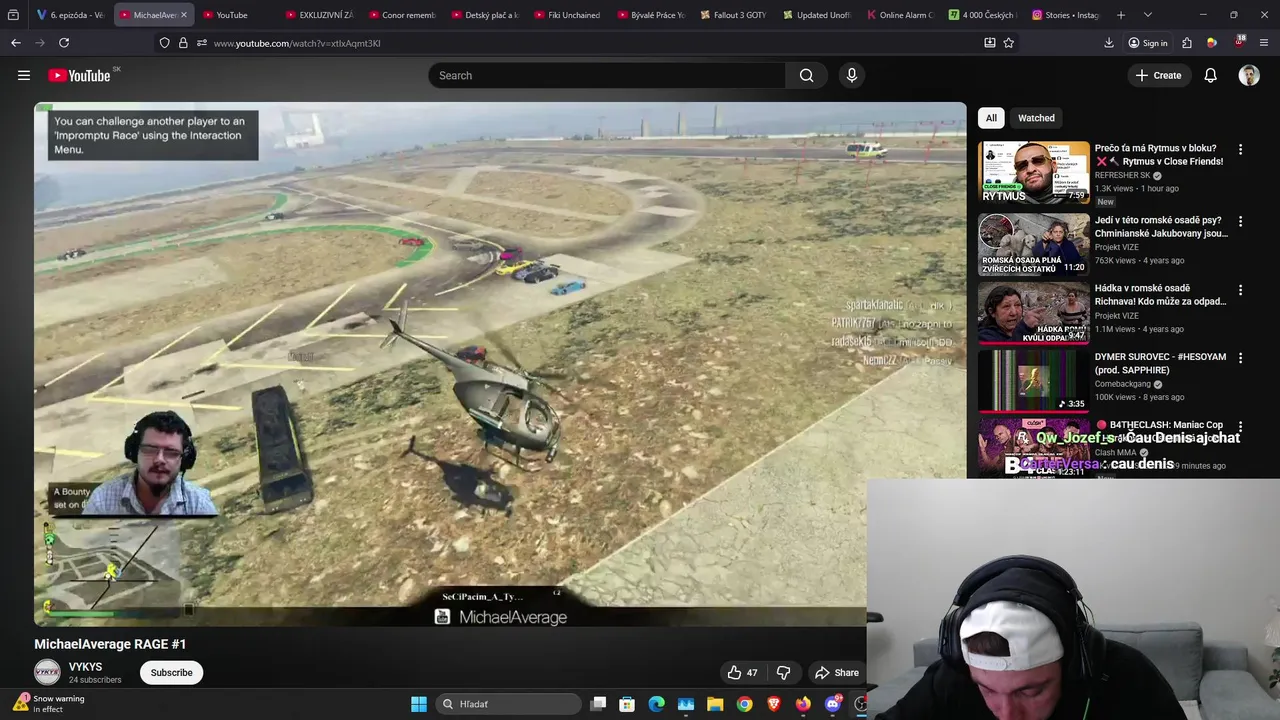Open Microsoft Store from taskbar
The width and height of the screenshot is (1280, 720).
pos(627,704)
